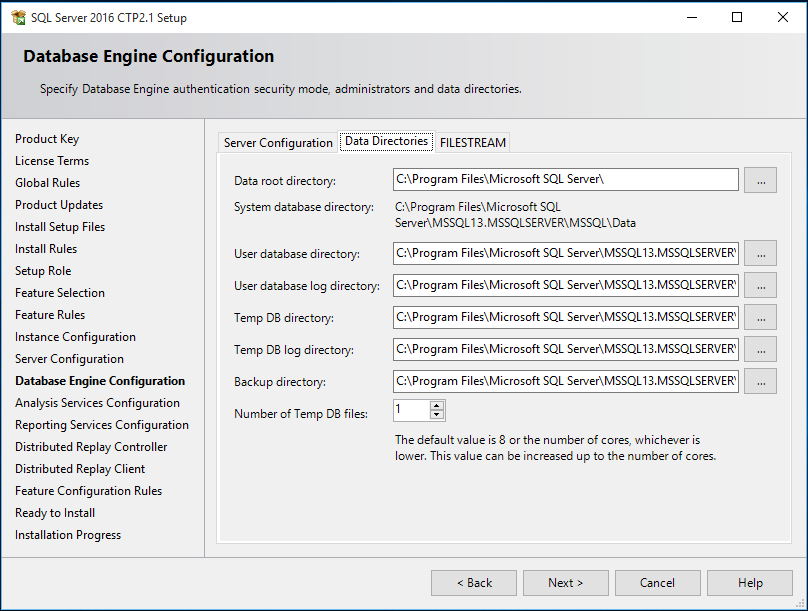Select License Terms step in sidebar
The width and height of the screenshot is (808, 611).
tap(52, 161)
